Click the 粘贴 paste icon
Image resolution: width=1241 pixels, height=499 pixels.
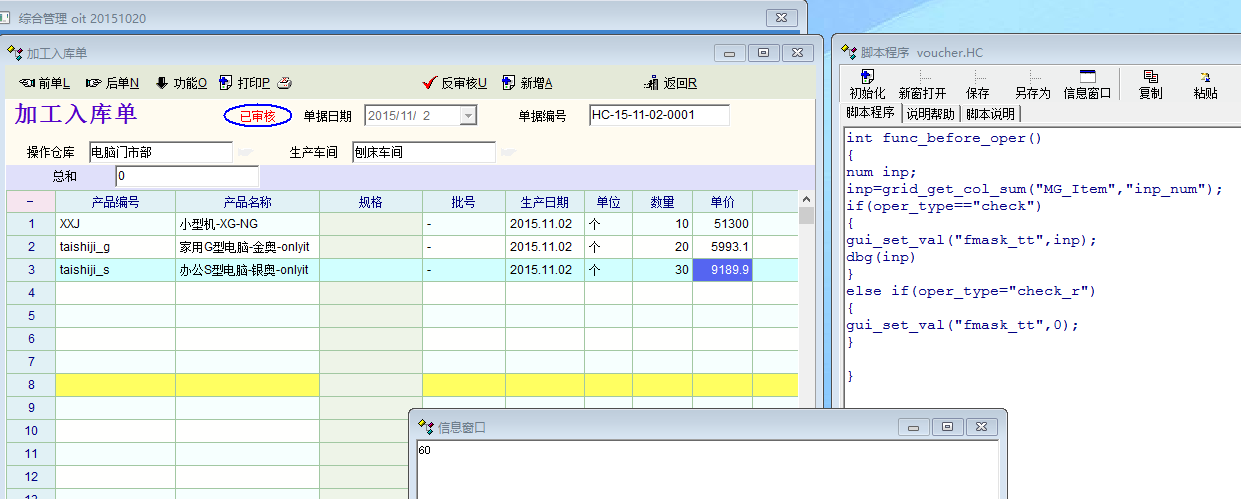tap(1205, 84)
